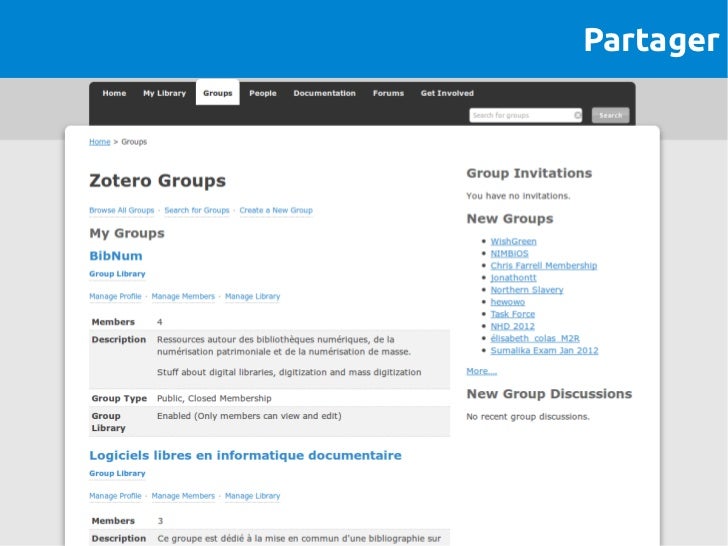This screenshot has width=728, height=546.
Task: Select 'You have no invitations.' text
Action: coord(518,196)
